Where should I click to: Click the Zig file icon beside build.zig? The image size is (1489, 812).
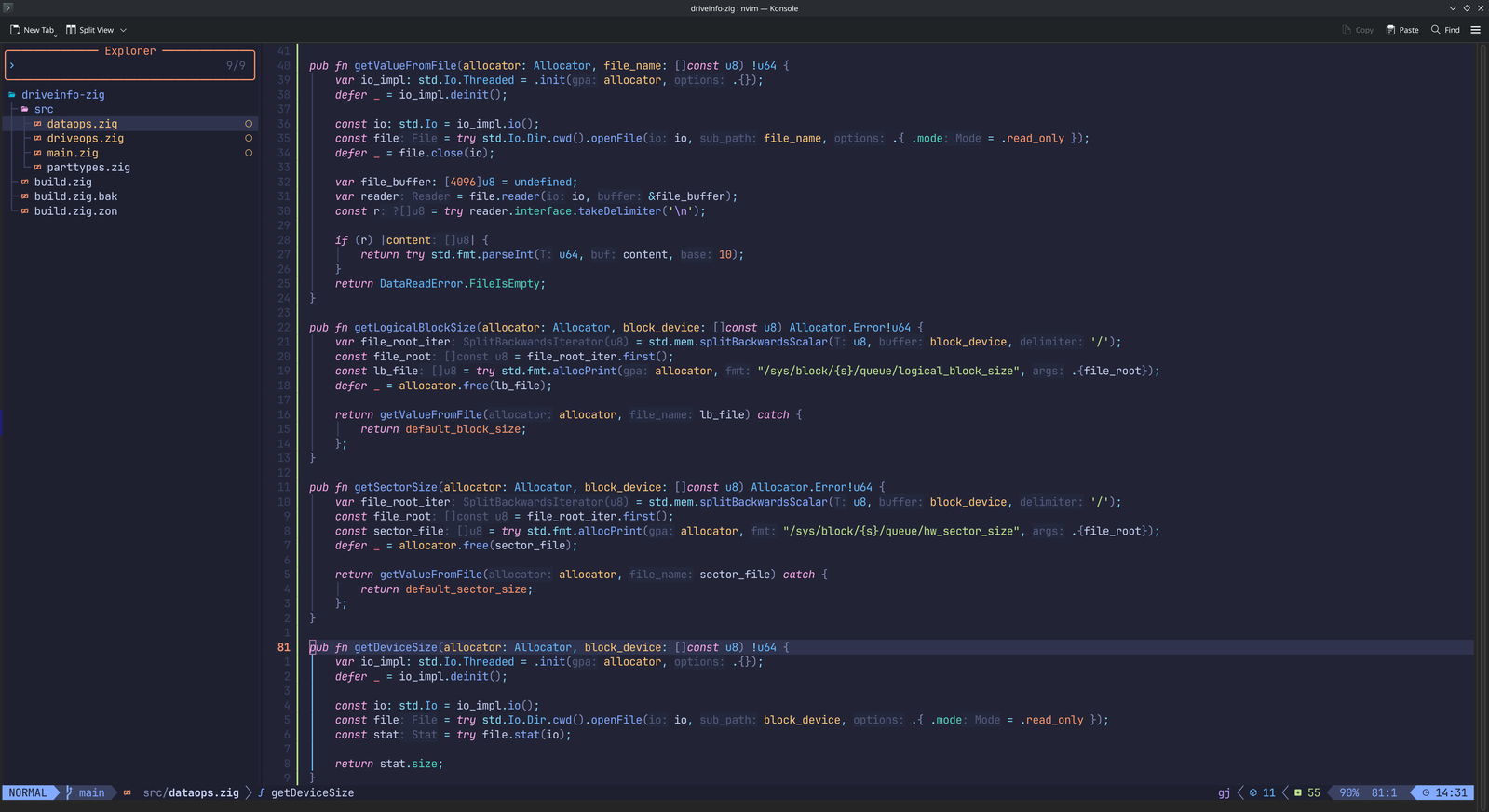(x=24, y=183)
